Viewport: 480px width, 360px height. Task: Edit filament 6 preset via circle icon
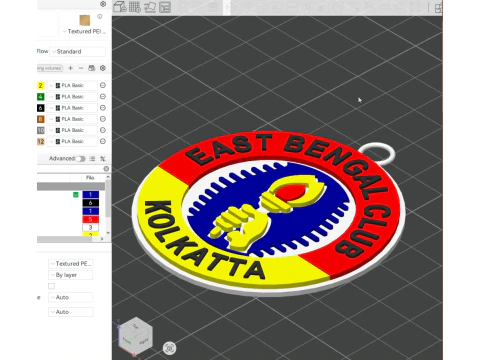pyautogui.click(x=103, y=108)
